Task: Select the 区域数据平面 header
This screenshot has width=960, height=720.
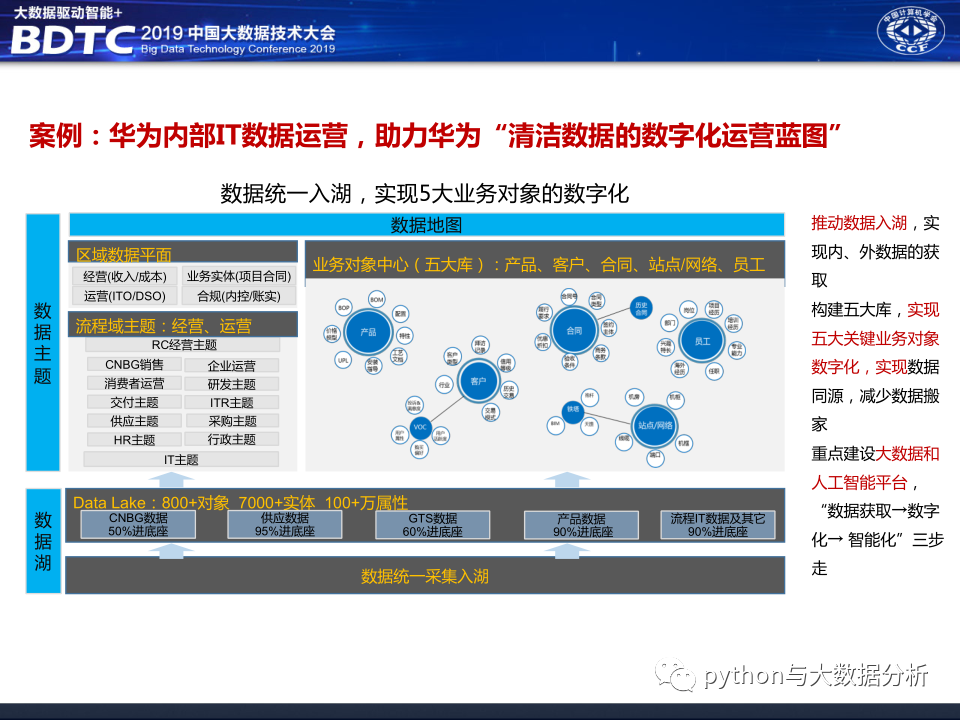Action: 183,253
